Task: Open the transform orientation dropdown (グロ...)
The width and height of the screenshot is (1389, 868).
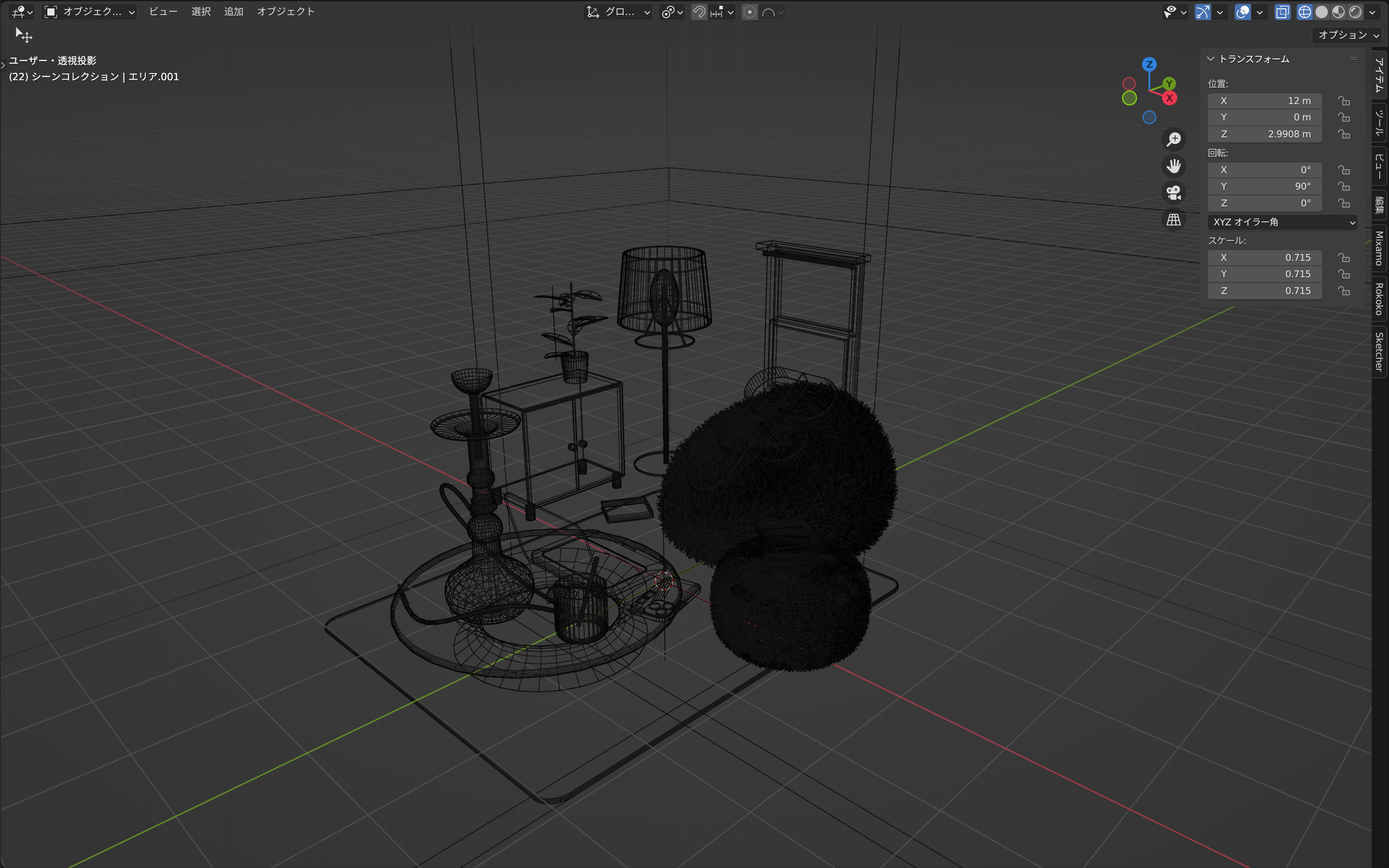Action: 618,12
